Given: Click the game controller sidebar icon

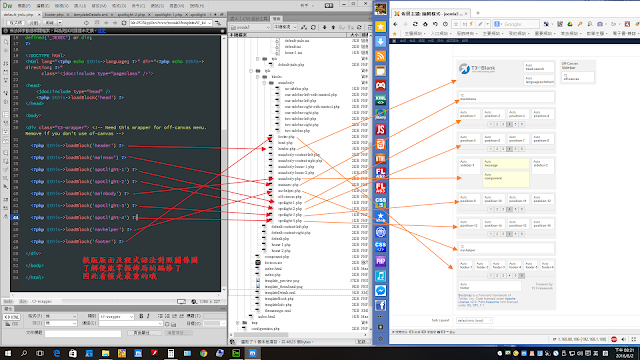Looking at the screenshot, I should coord(380,85).
